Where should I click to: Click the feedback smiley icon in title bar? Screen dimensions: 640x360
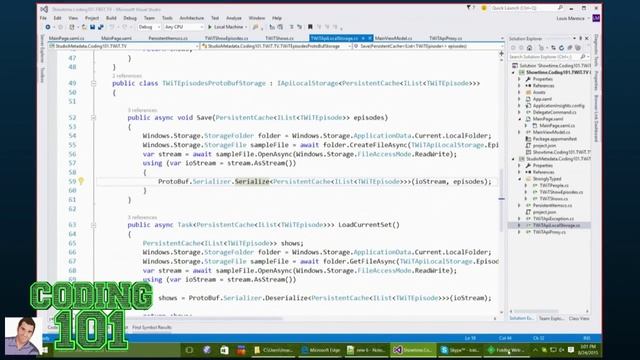click(x=484, y=8)
